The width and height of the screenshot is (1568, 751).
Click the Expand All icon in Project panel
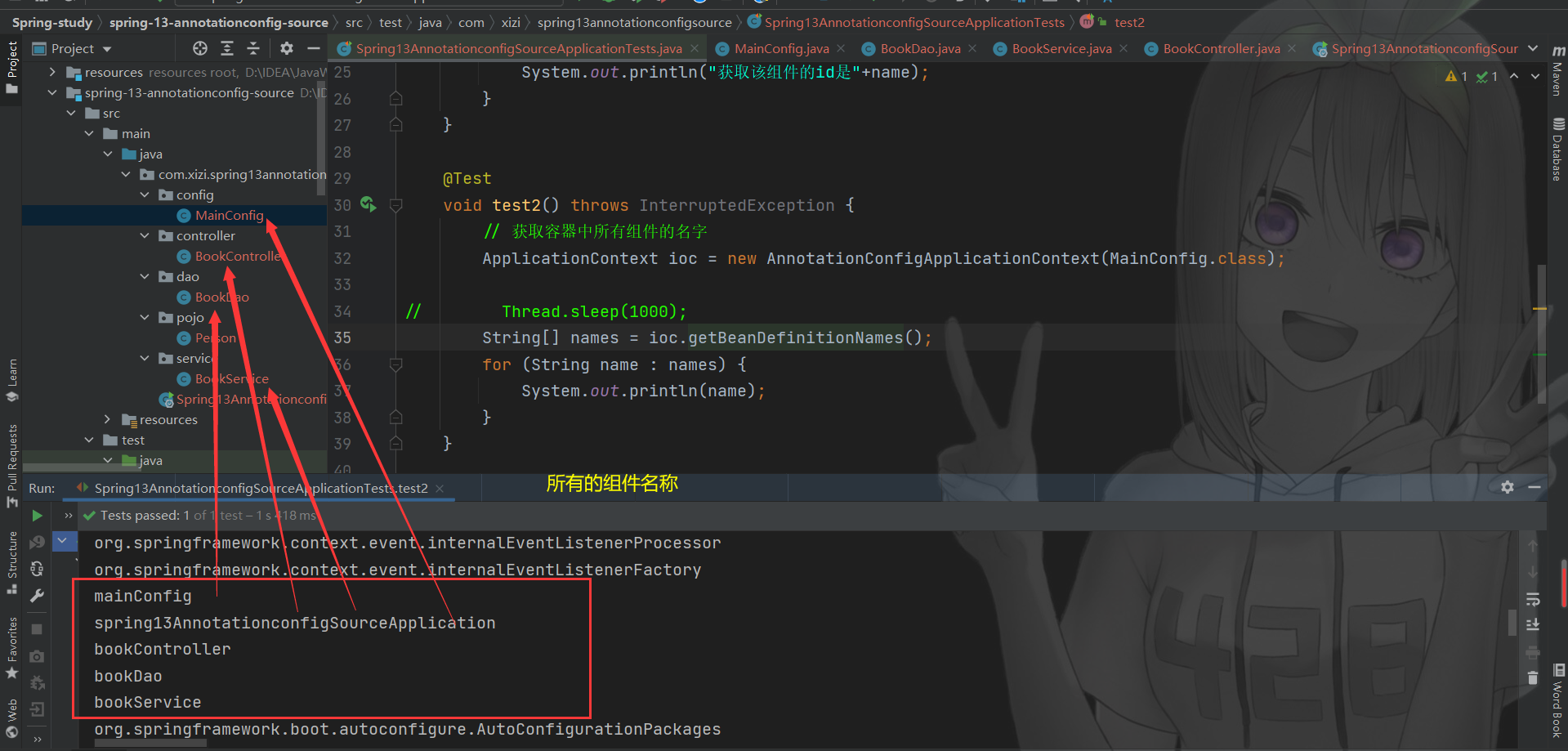tap(227, 48)
